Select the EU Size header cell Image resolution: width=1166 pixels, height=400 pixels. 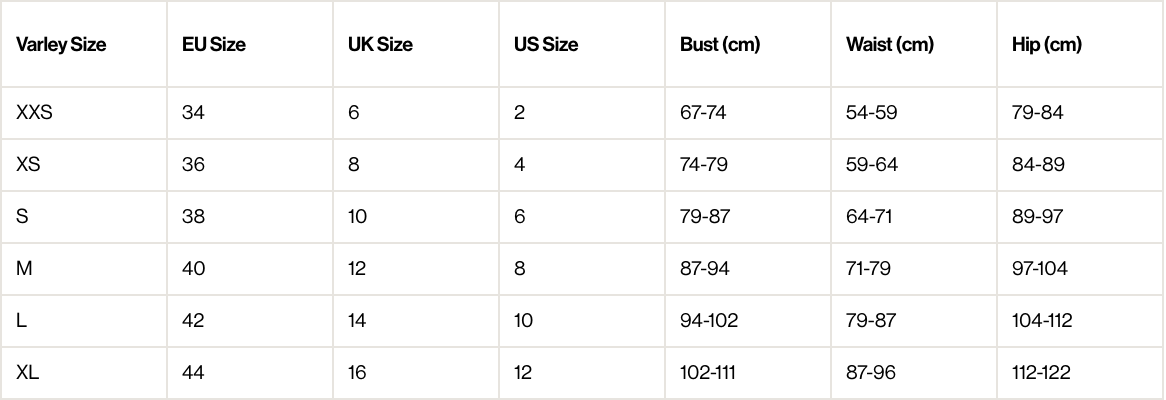tap(214, 45)
